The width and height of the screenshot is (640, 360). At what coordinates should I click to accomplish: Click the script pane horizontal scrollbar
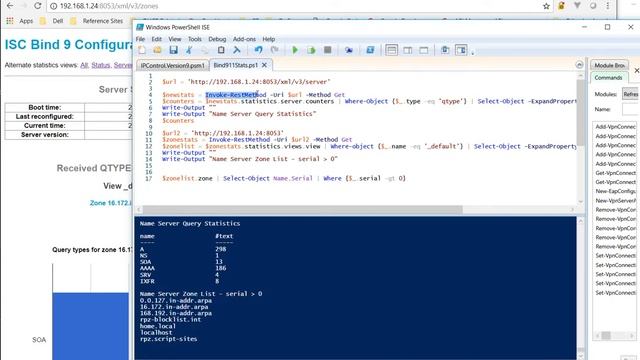tap(302, 209)
